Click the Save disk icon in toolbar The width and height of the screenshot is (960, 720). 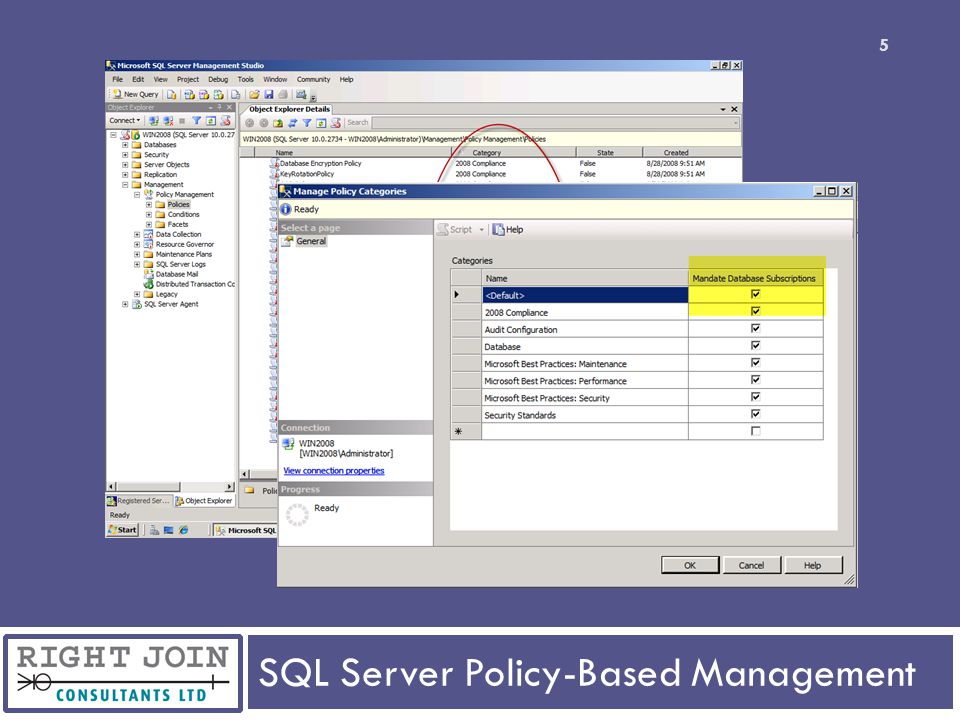pyautogui.click(x=268, y=94)
